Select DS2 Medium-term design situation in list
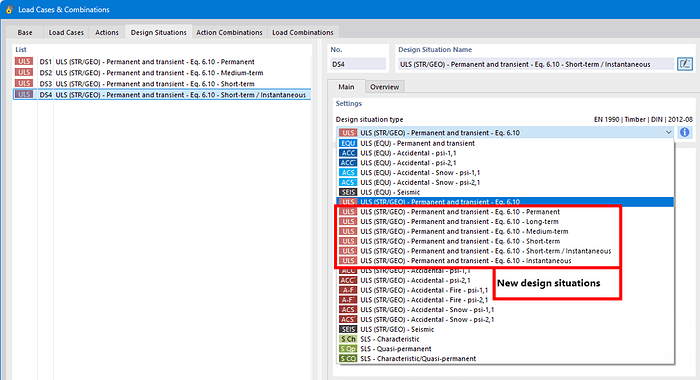The height and width of the screenshot is (380, 700). (162, 73)
